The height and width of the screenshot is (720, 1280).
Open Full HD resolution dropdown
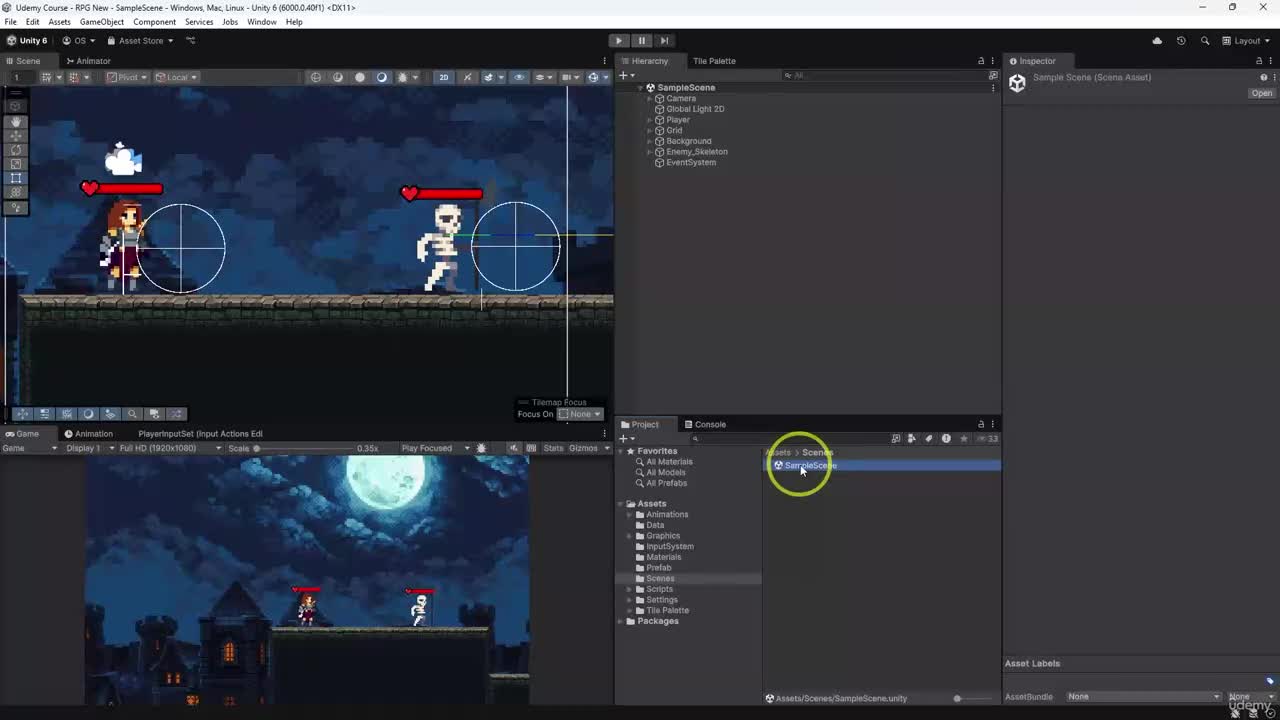click(170, 448)
